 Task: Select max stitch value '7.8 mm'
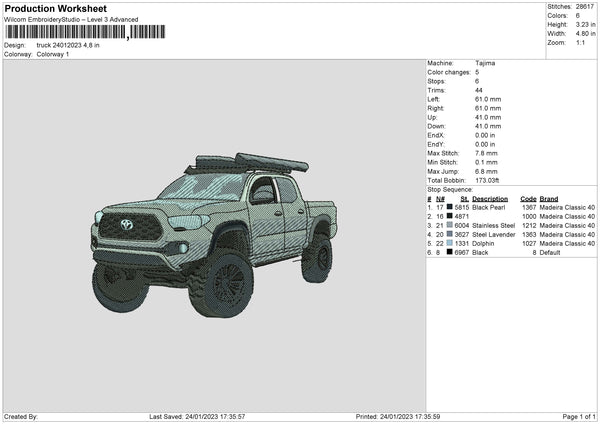486,153
